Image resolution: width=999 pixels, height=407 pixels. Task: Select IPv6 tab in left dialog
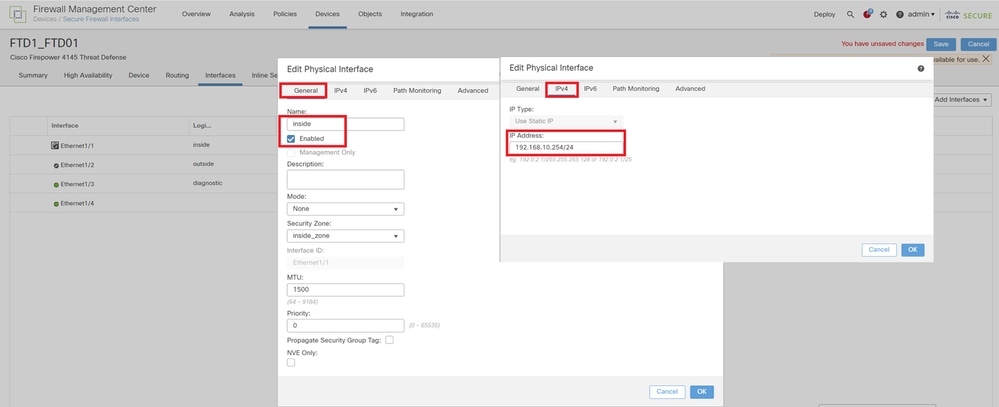(370, 90)
